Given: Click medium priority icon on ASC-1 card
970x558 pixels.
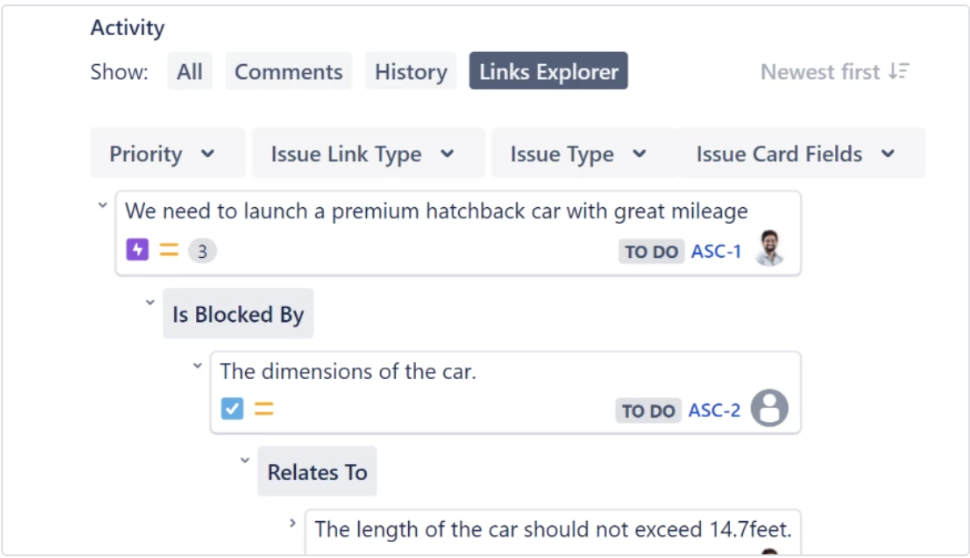Looking at the screenshot, I should (x=169, y=250).
